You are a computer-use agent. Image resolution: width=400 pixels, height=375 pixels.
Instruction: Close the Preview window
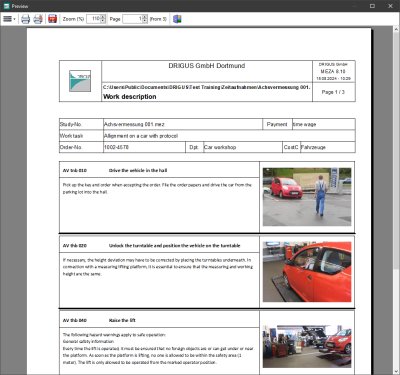(x=390, y=6)
